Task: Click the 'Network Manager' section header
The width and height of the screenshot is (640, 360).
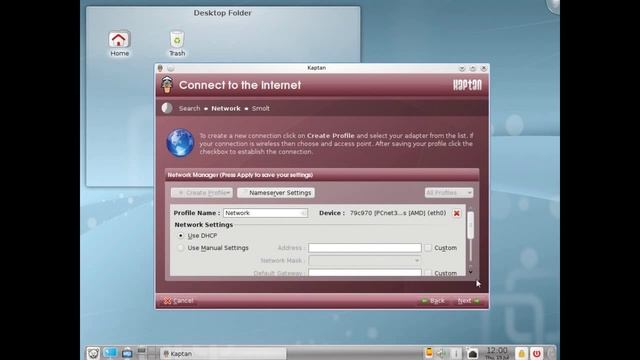Action: [240, 175]
